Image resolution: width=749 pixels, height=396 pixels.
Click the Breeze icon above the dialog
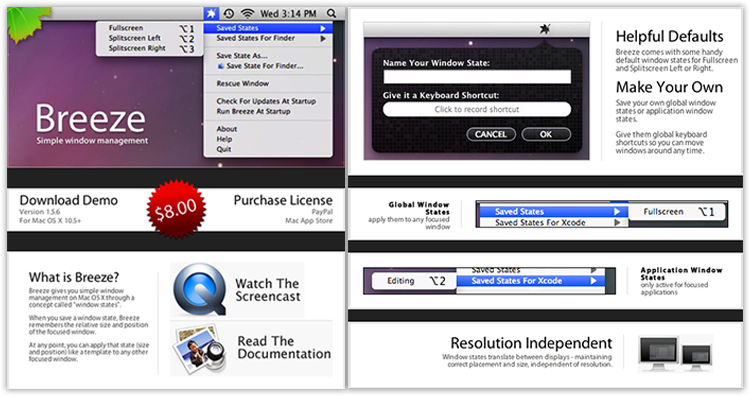click(545, 29)
